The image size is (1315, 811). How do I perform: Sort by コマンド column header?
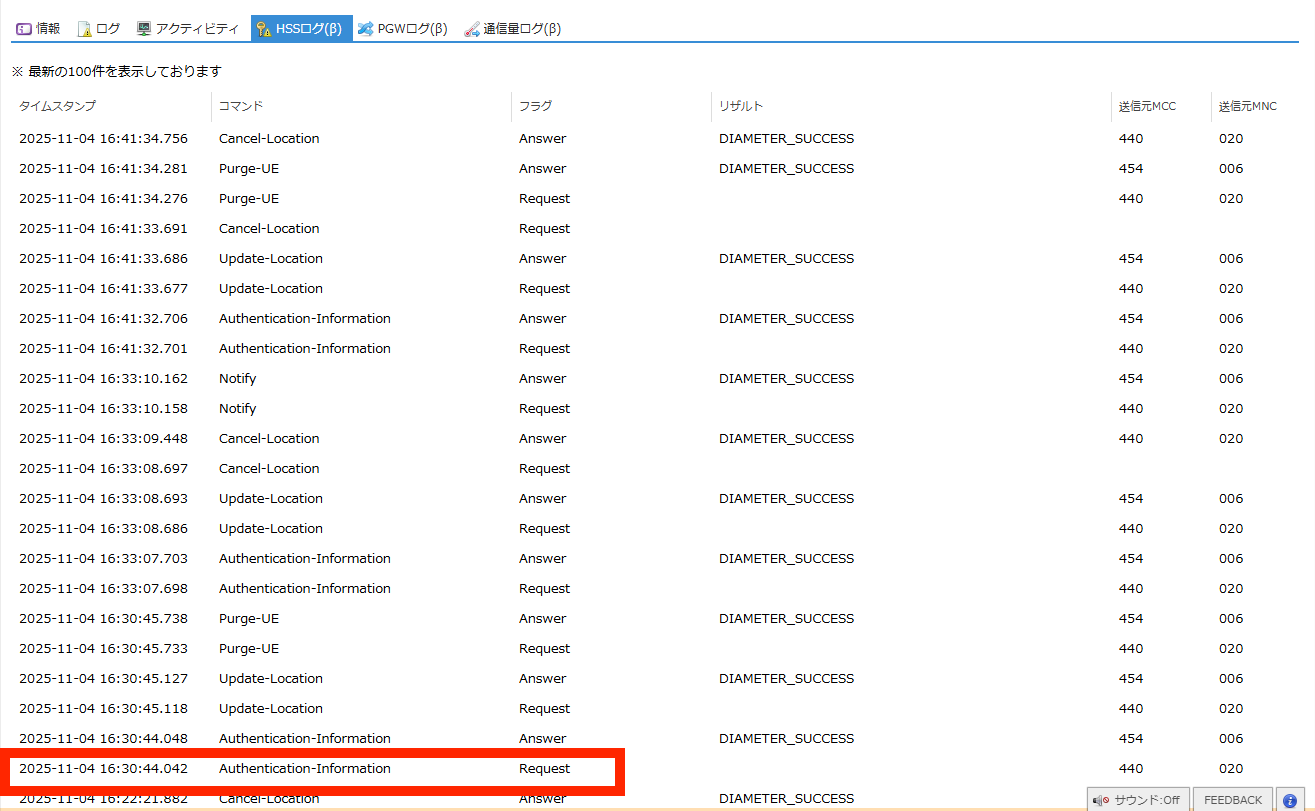(x=241, y=106)
